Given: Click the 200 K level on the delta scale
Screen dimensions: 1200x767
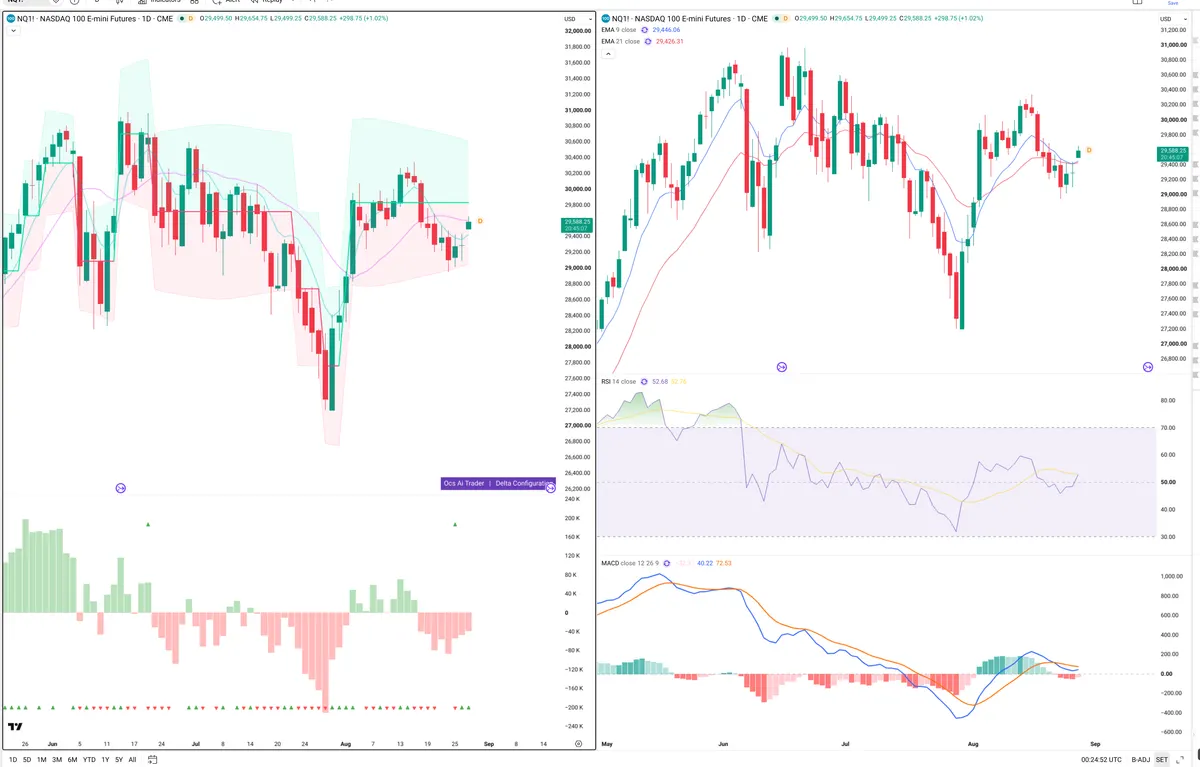Looking at the screenshot, I should [x=573, y=518].
